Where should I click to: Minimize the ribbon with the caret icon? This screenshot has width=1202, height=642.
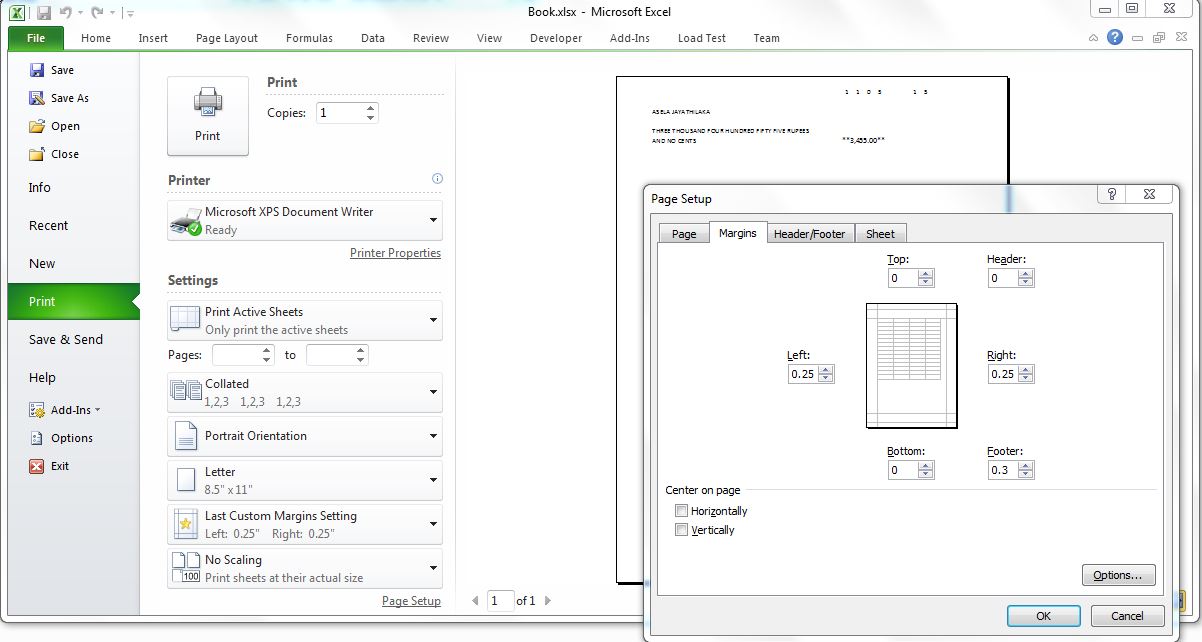click(x=1095, y=38)
